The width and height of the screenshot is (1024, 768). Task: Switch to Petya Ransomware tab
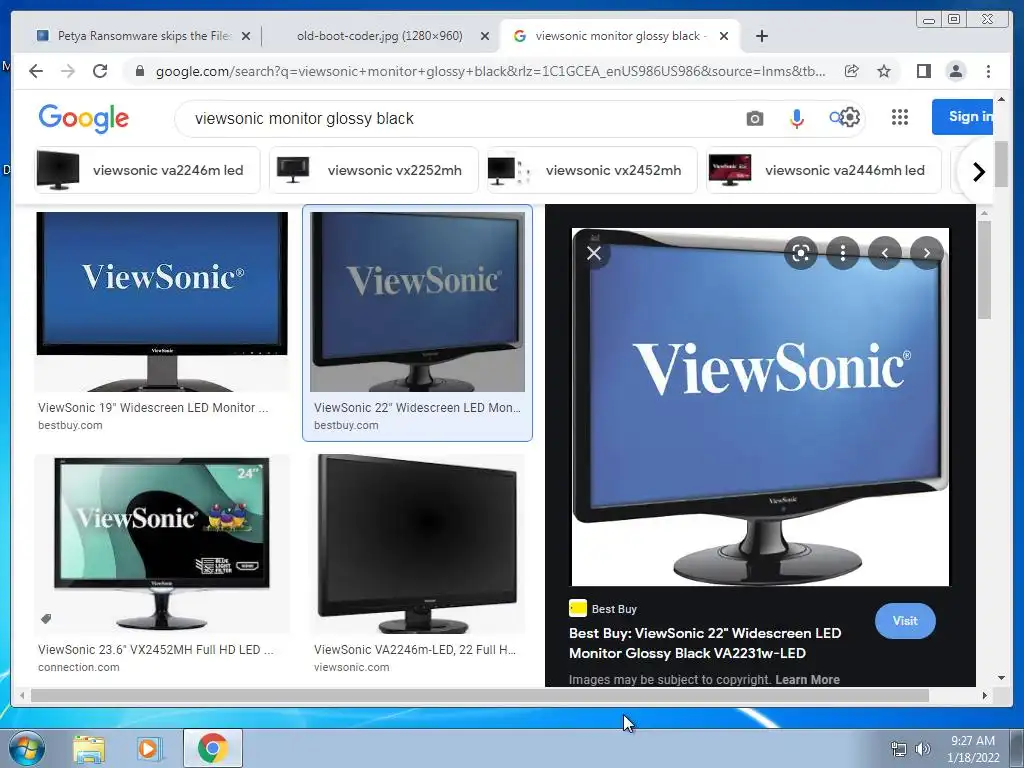coord(144,36)
